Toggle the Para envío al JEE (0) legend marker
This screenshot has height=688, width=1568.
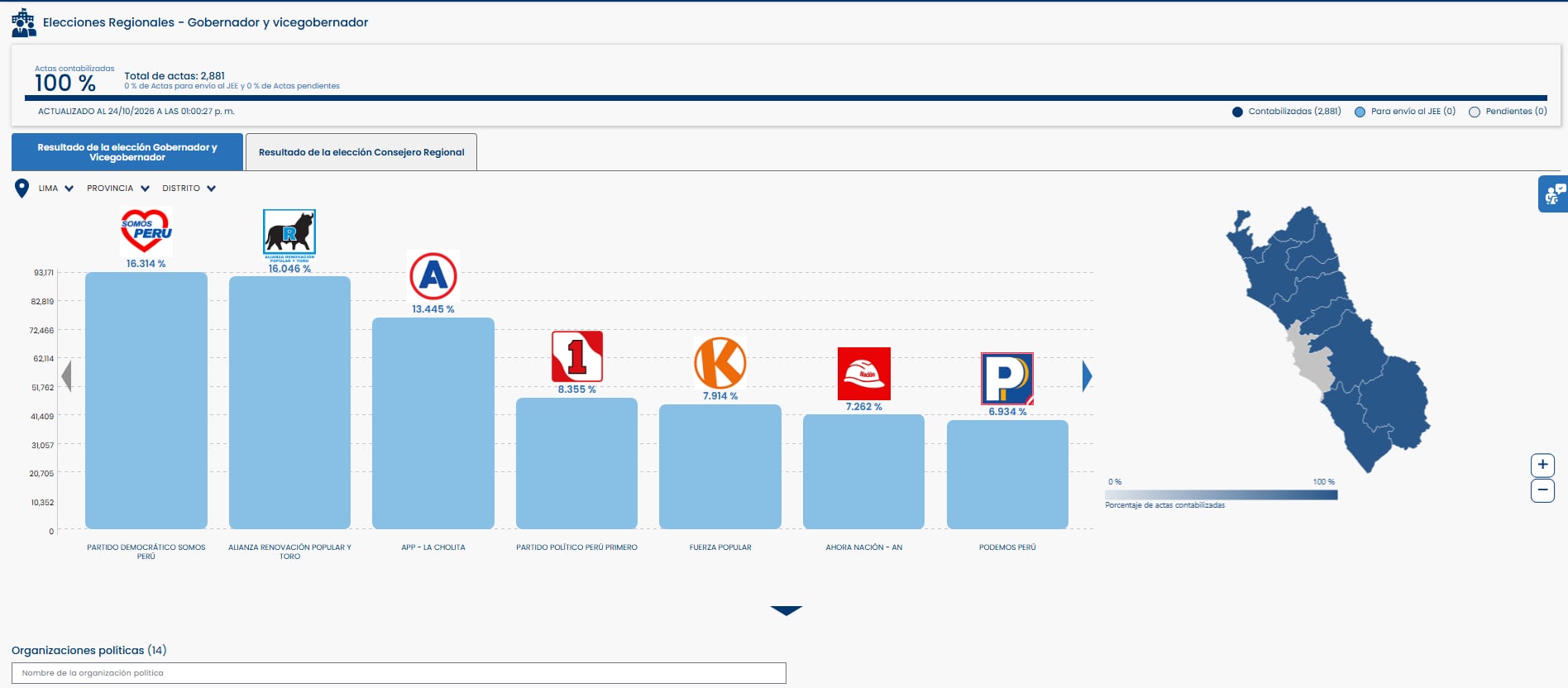tap(1360, 112)
